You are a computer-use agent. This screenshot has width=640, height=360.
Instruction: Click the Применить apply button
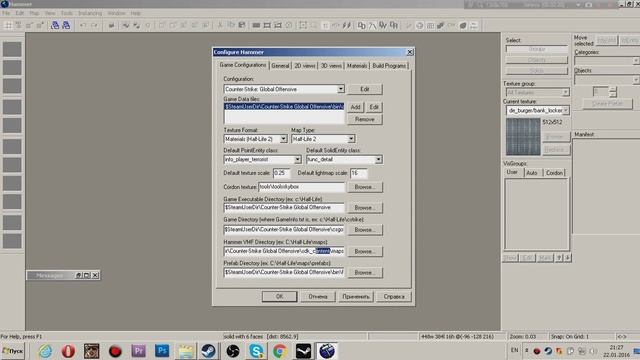pos(356,297)
